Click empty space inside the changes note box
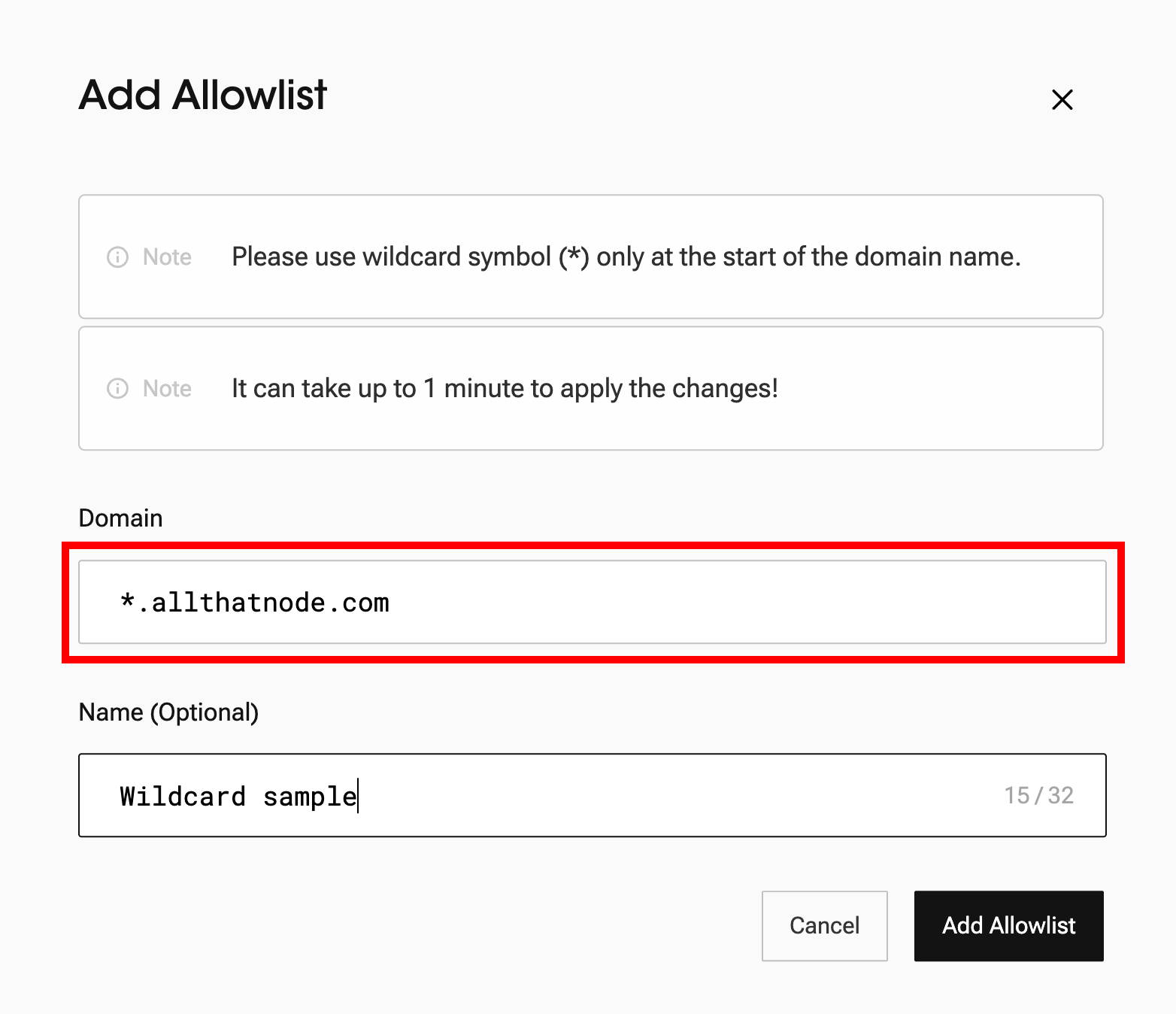This screenshot has height=1014, width=1176. (x=940, y=389)
